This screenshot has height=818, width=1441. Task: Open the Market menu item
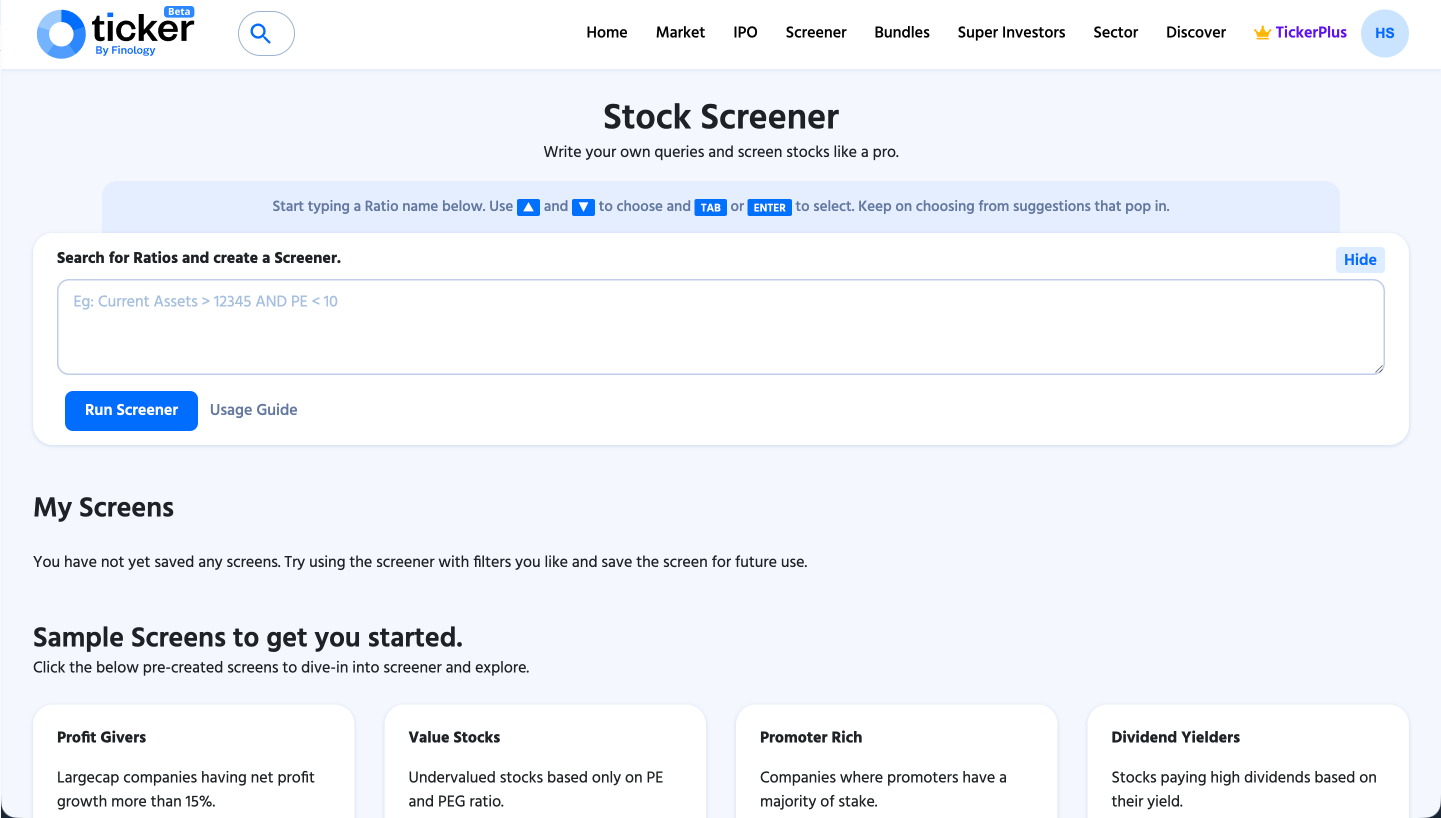click(680, 32)
